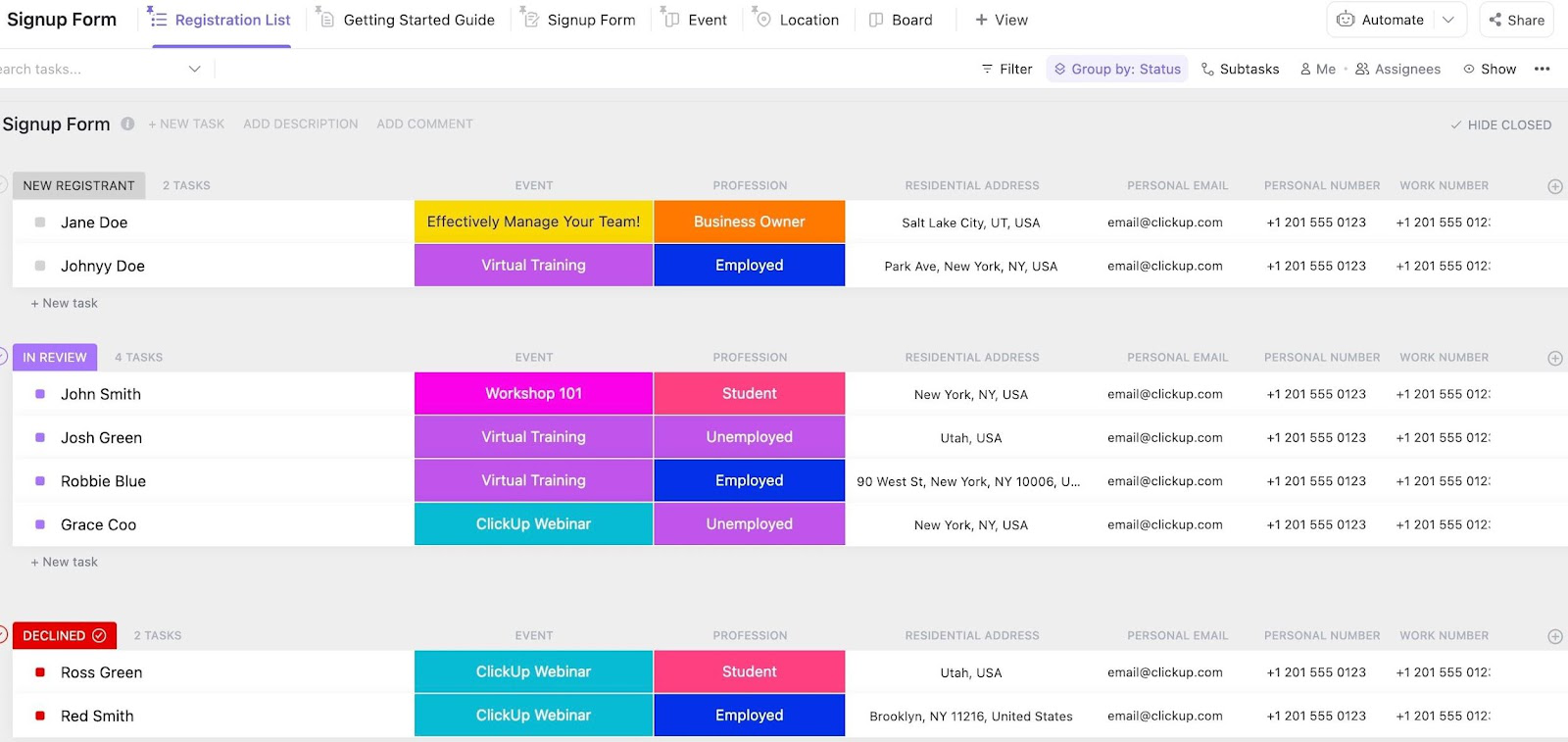1568x742 pixels.
Task: Open Subtasks display options
Action: pyautogui.click(x=1240, y=70)
